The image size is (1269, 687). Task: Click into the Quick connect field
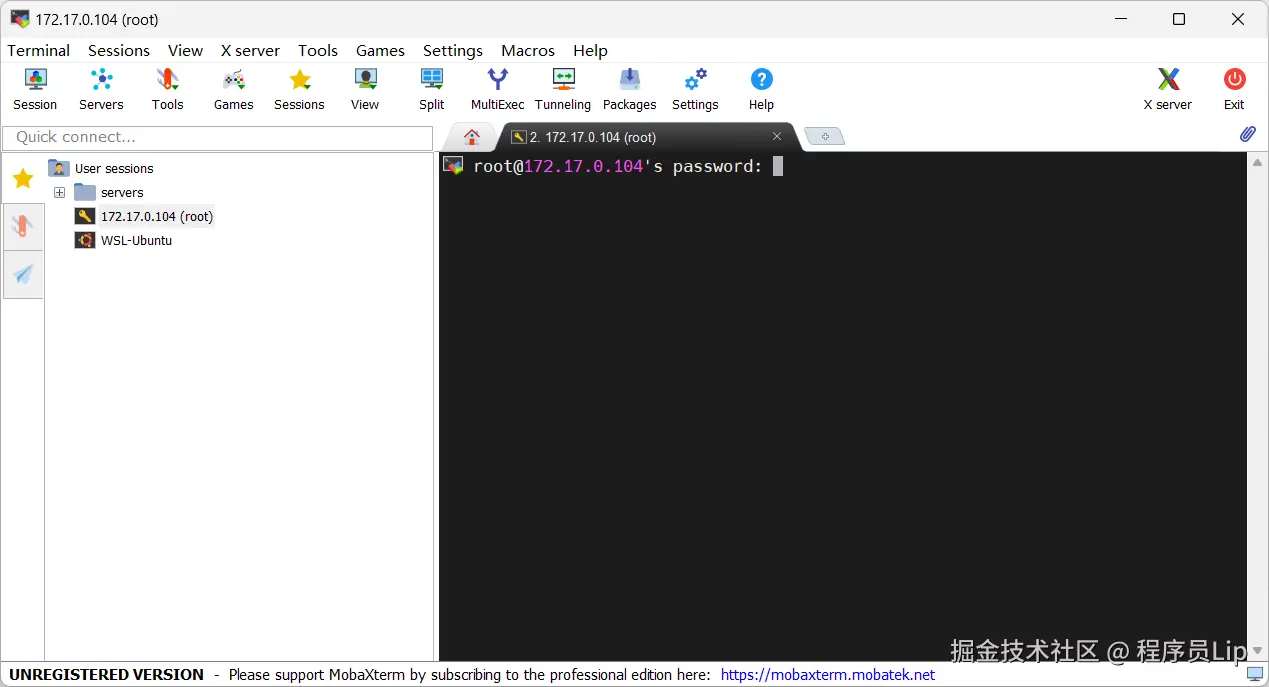217,137
